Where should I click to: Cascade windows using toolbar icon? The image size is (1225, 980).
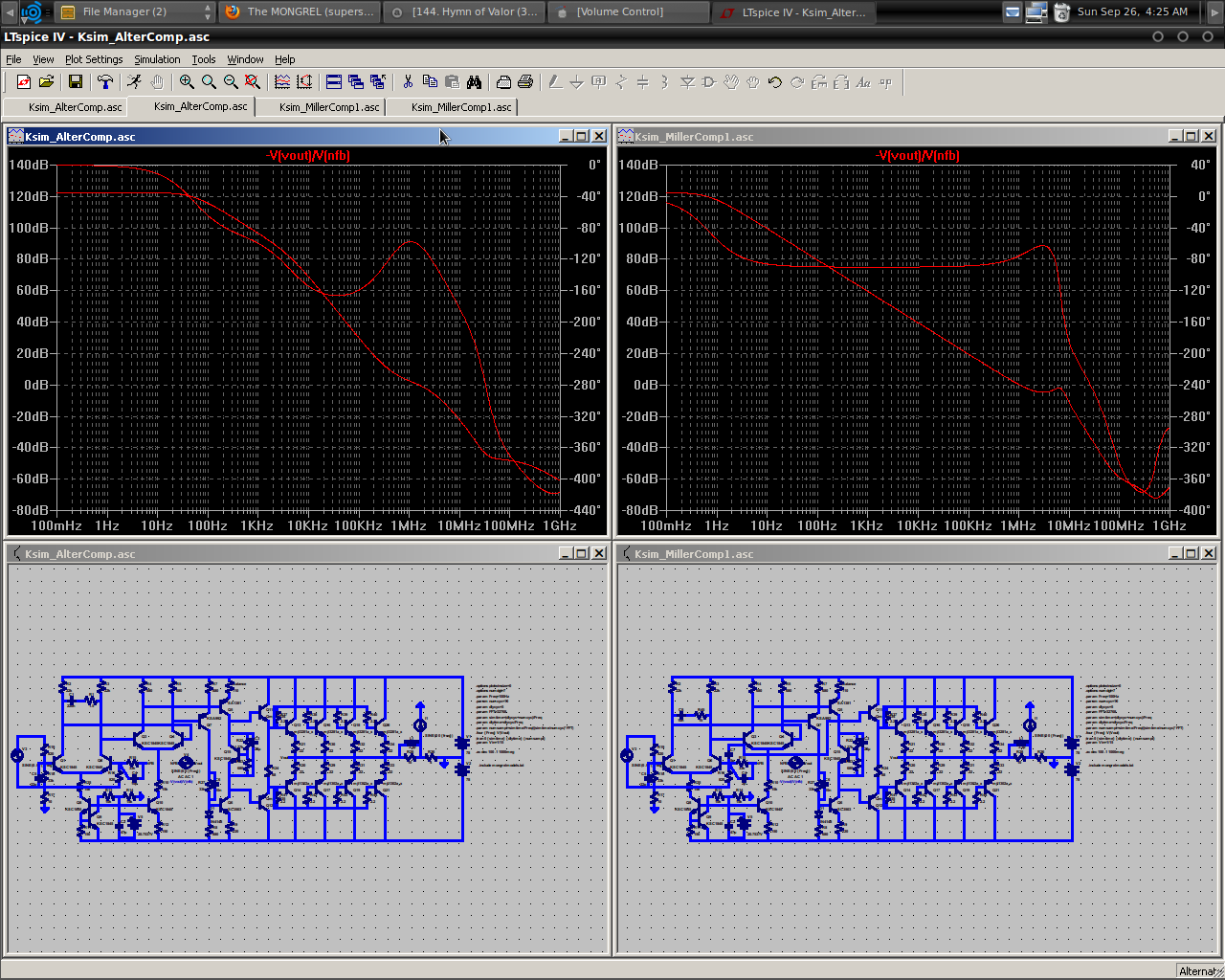356,82
